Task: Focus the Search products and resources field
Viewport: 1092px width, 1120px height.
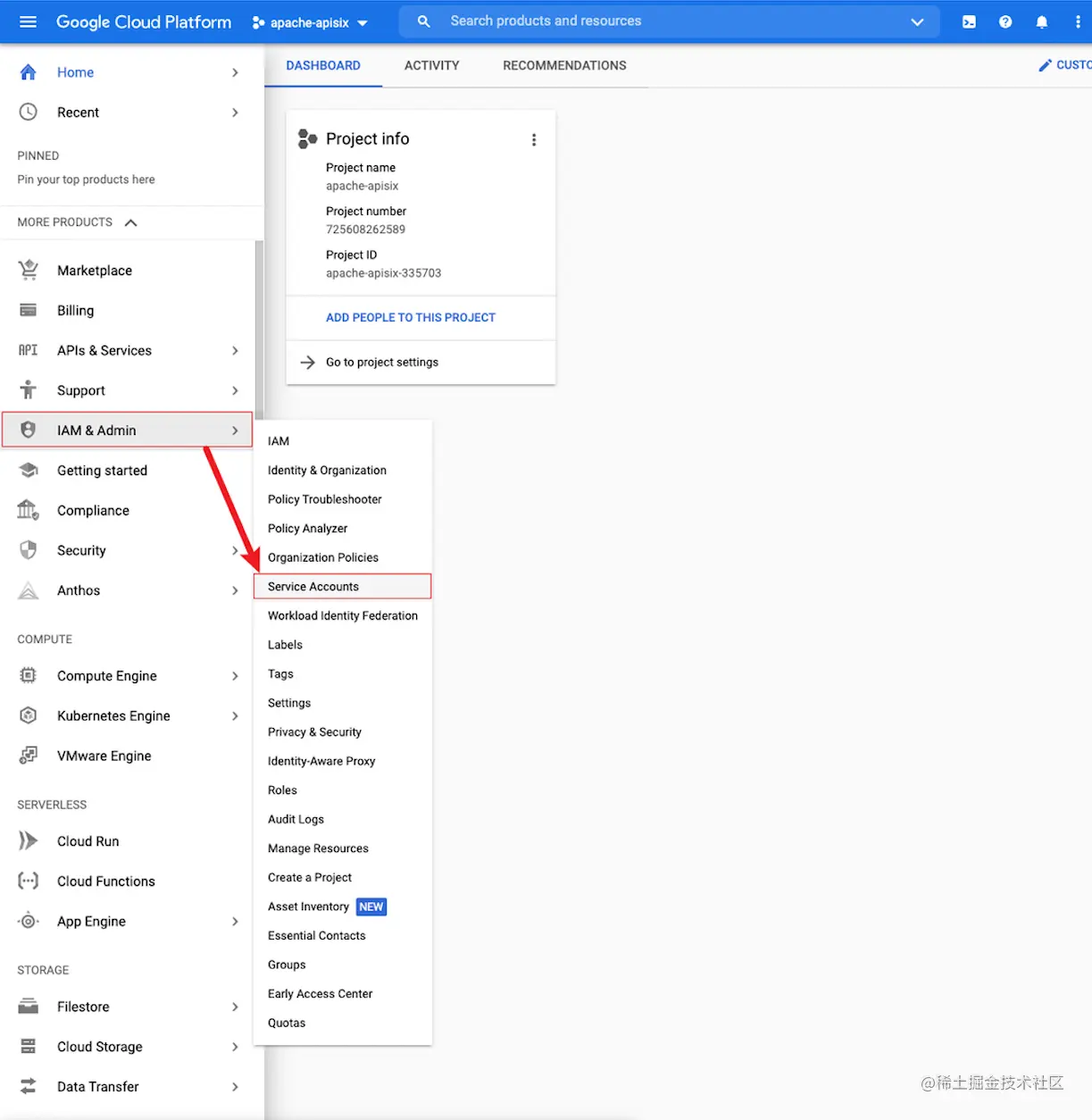Action: click(x=670, y=21)
